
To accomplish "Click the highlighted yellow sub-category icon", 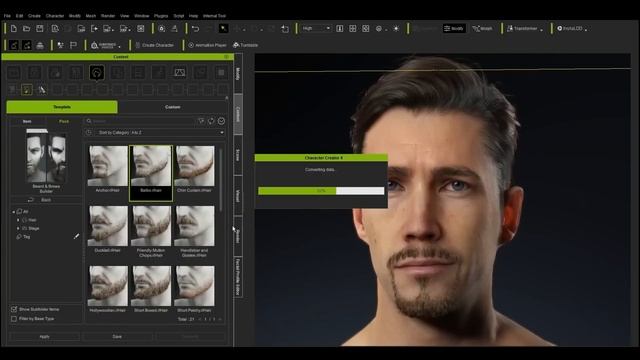I will (x=27, y=90).
